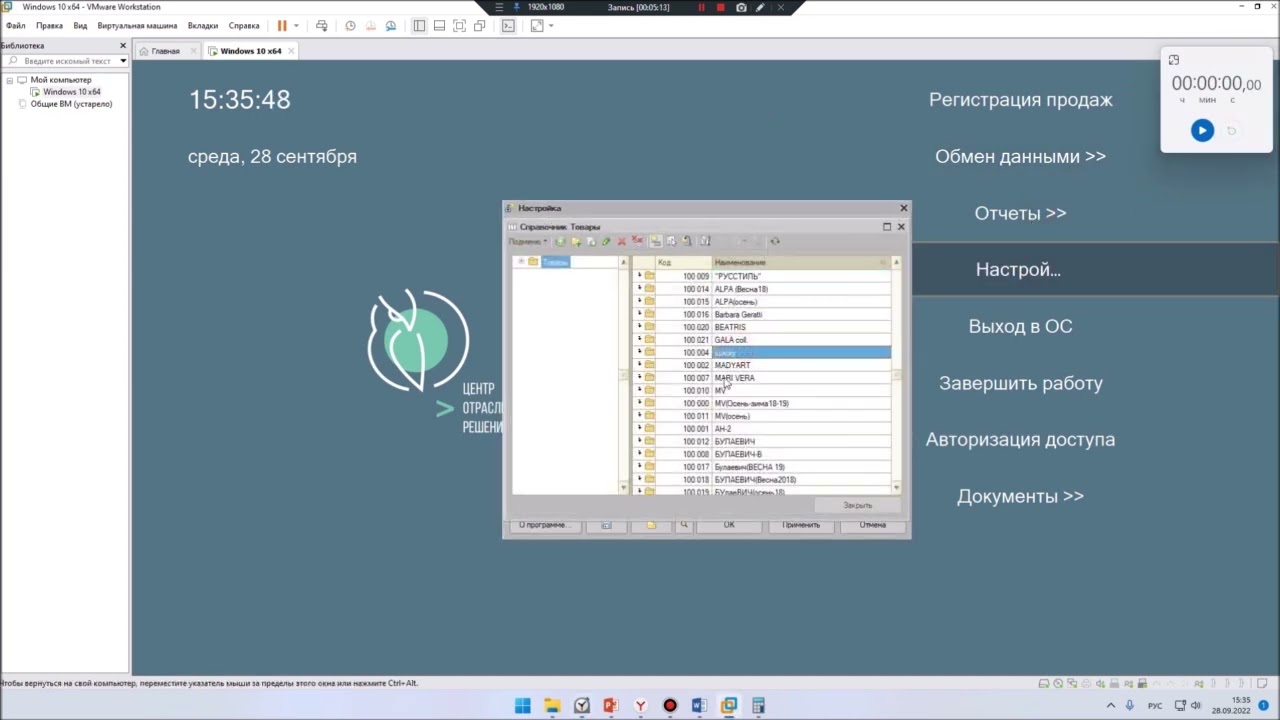The width and height of the screenshot is (1280, 720).
Task: Open the Подменю dropdown in Товары
Action: (x=528, y=241)
